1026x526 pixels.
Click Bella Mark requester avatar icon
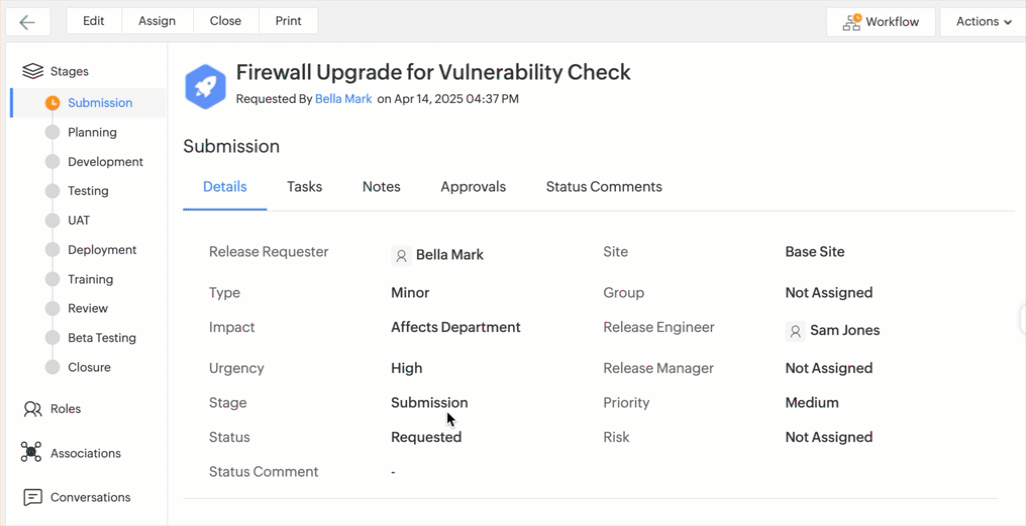401,256
